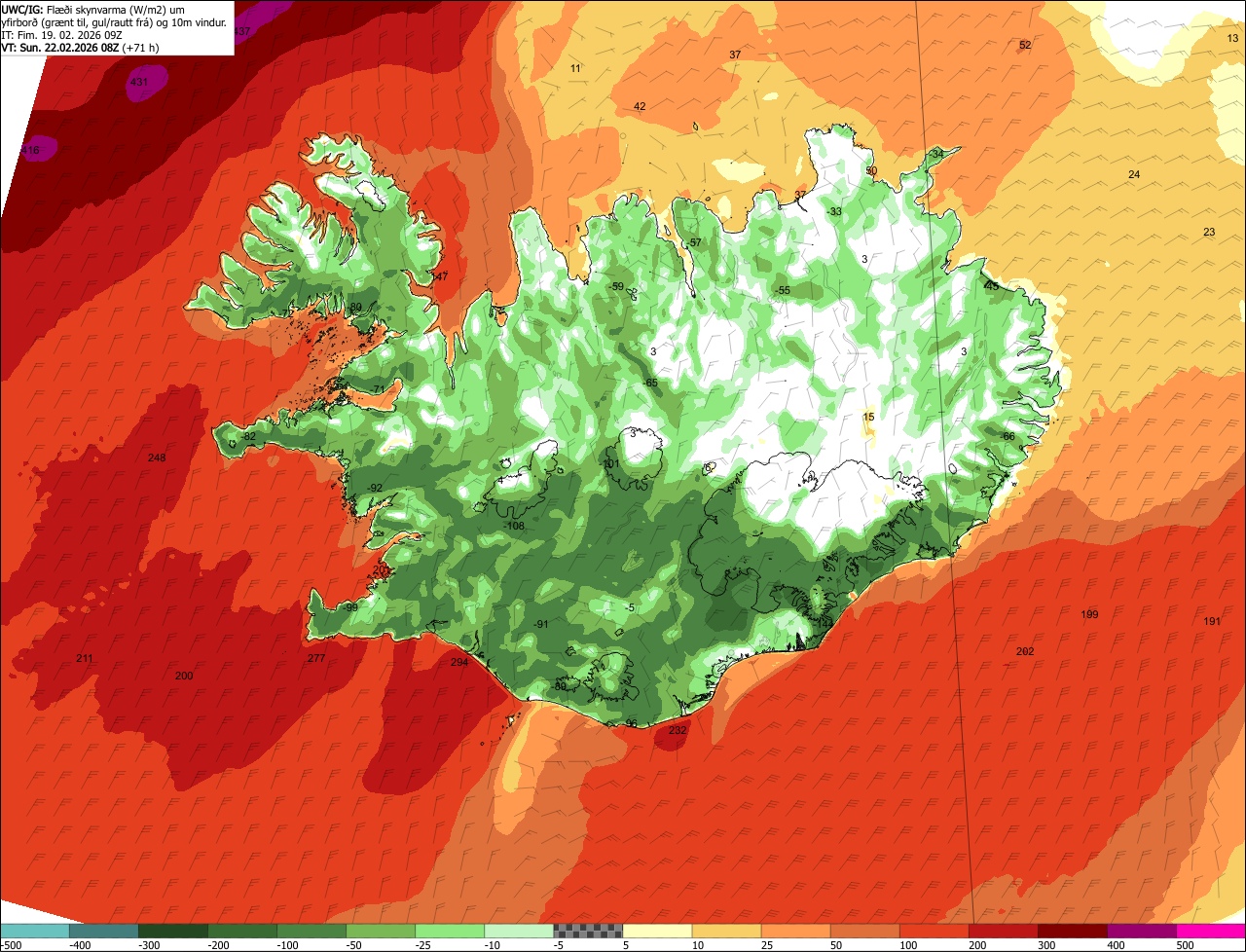This screenshot has height=952, width=1246.
Task: Click the map value '294' on the south coast
Action: pos(459,662)
